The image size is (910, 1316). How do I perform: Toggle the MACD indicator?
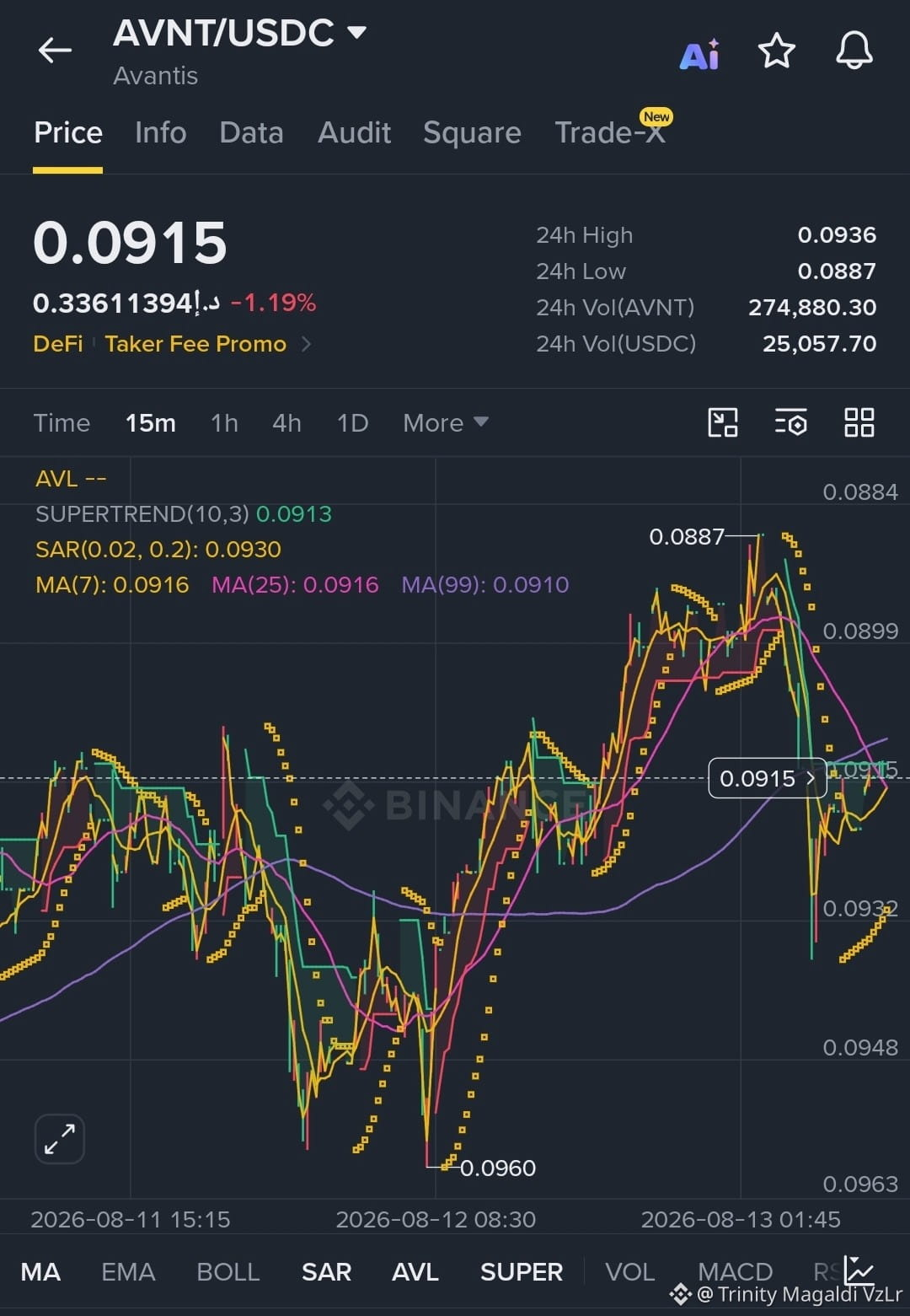coord(736,1271)
